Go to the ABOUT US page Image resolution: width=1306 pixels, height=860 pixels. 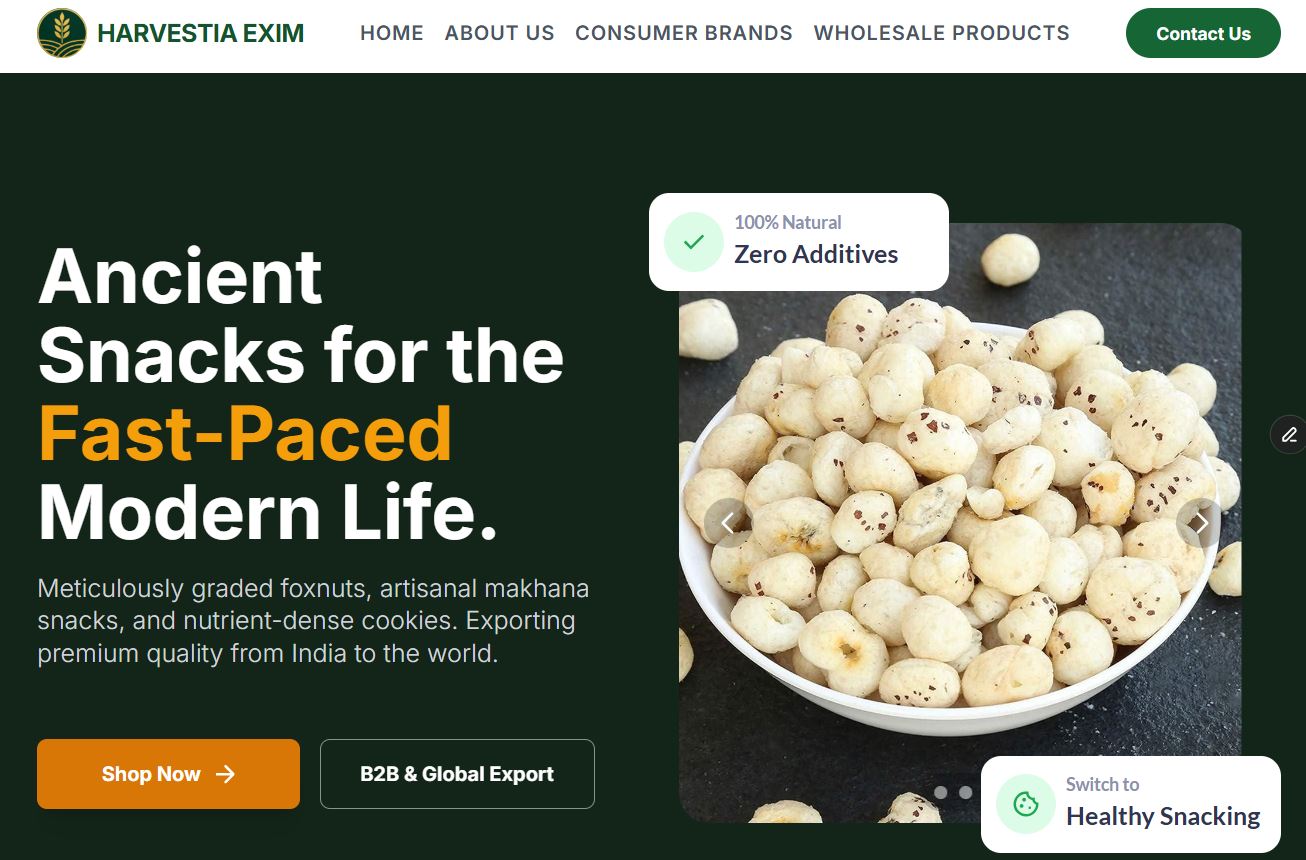499,33
